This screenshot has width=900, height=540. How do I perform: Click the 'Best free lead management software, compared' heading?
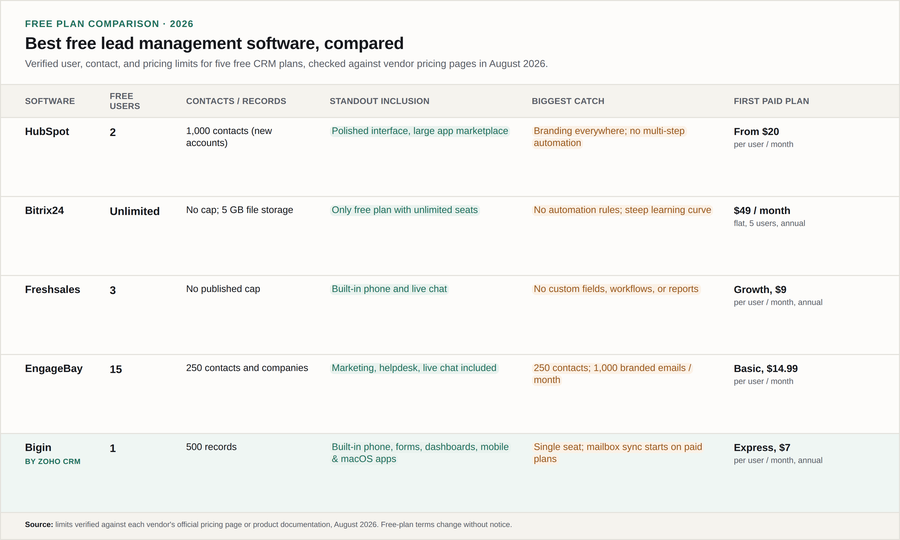click(214, 44)
